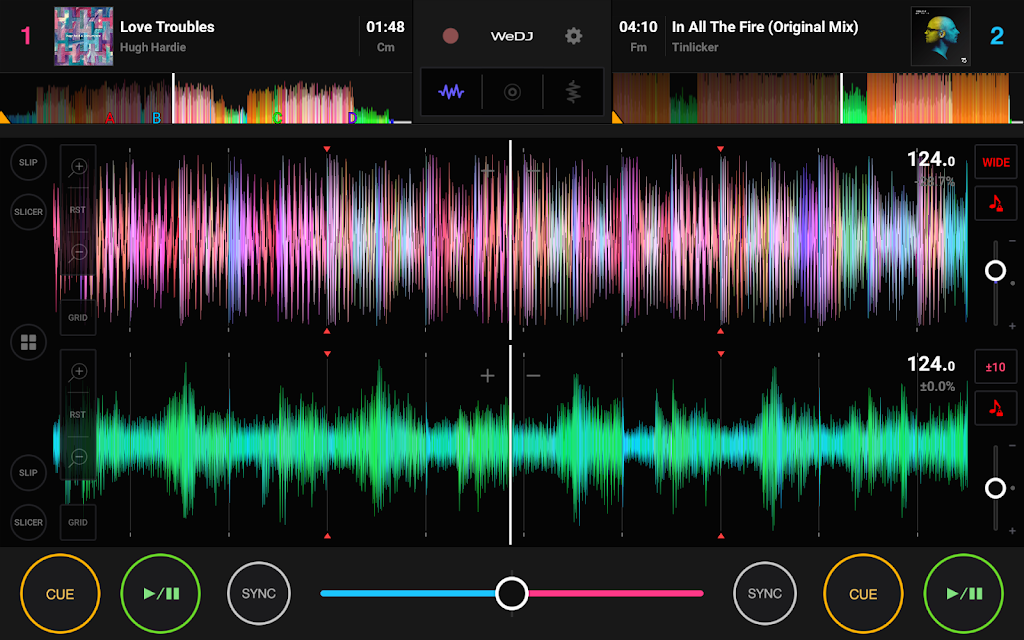The image size is (1024, 640).
Task: Switch to the jog wheel view
Action: (512, 92)
